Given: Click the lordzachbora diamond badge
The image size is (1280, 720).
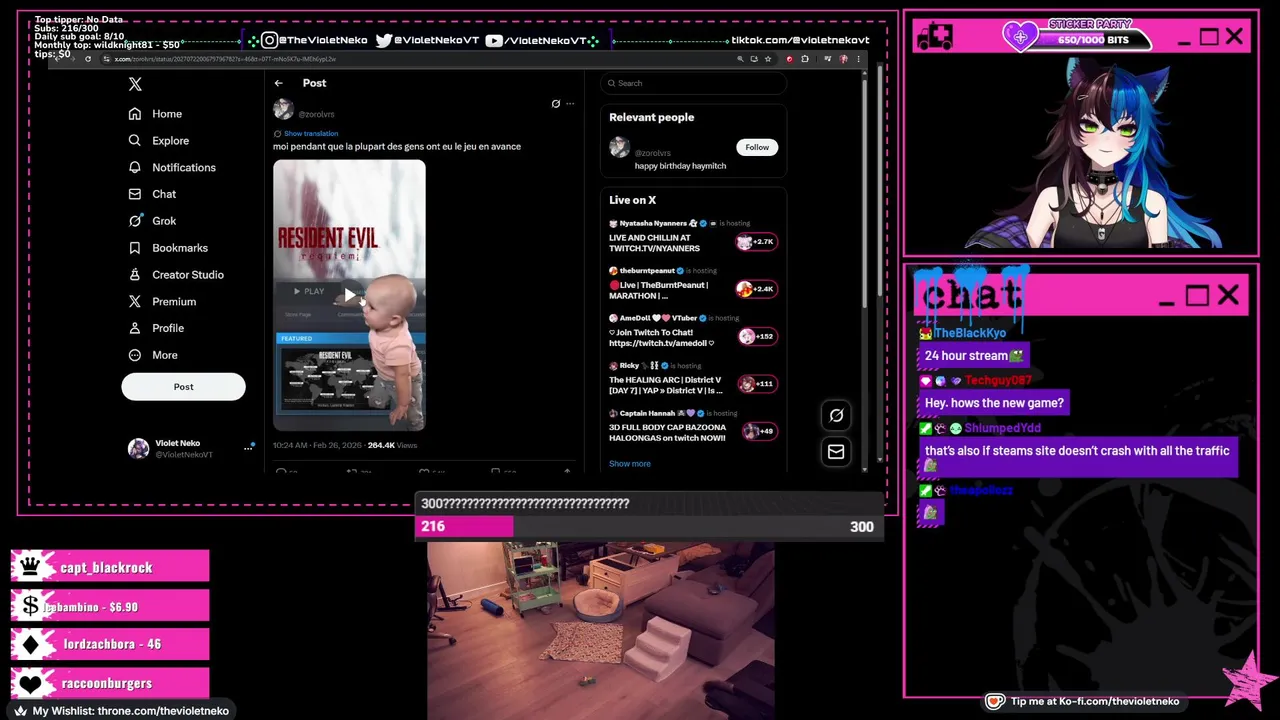Looking at the screenshot, I should (30, 645).
